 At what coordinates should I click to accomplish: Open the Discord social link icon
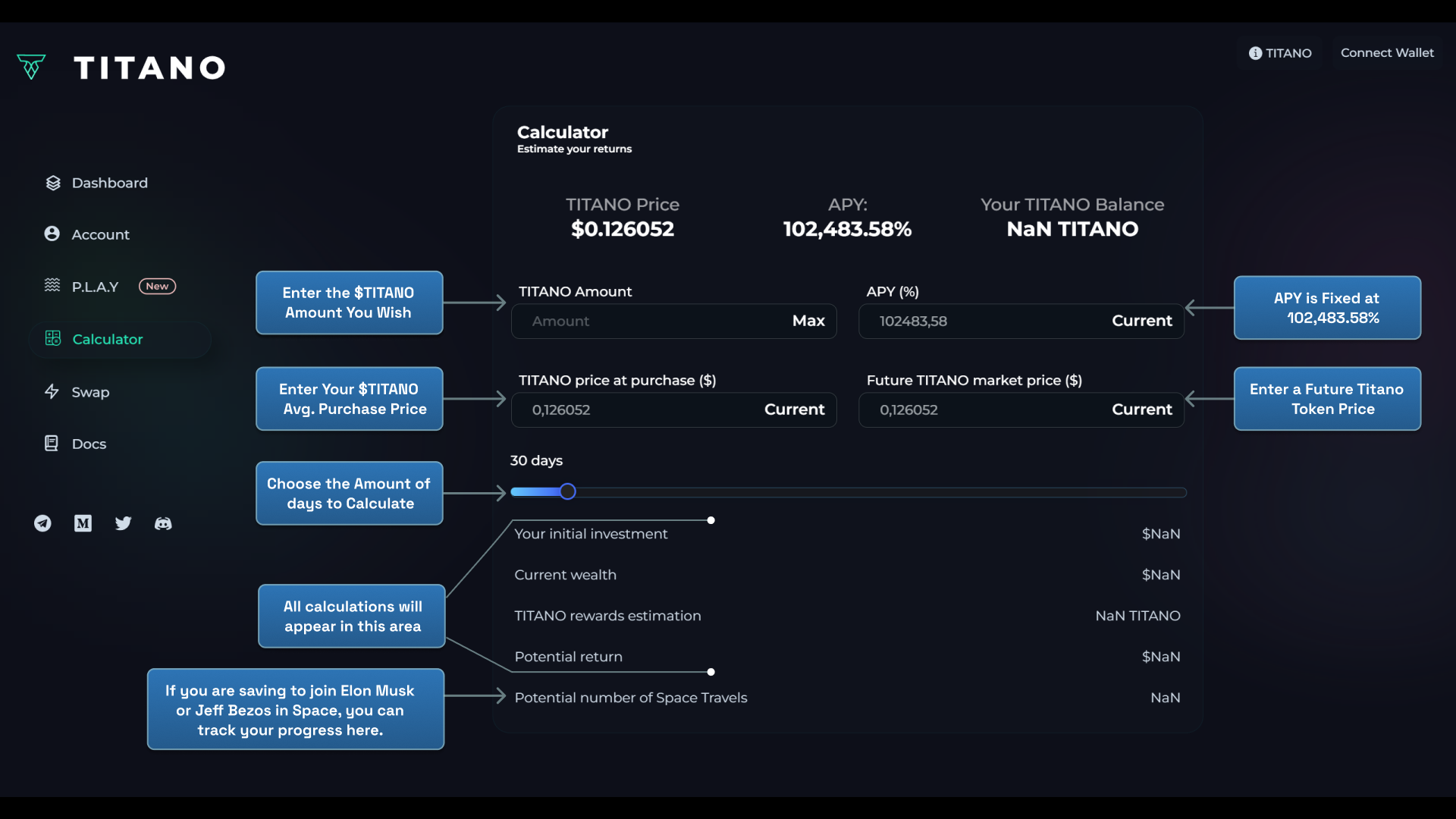click(x=163, y=523)
